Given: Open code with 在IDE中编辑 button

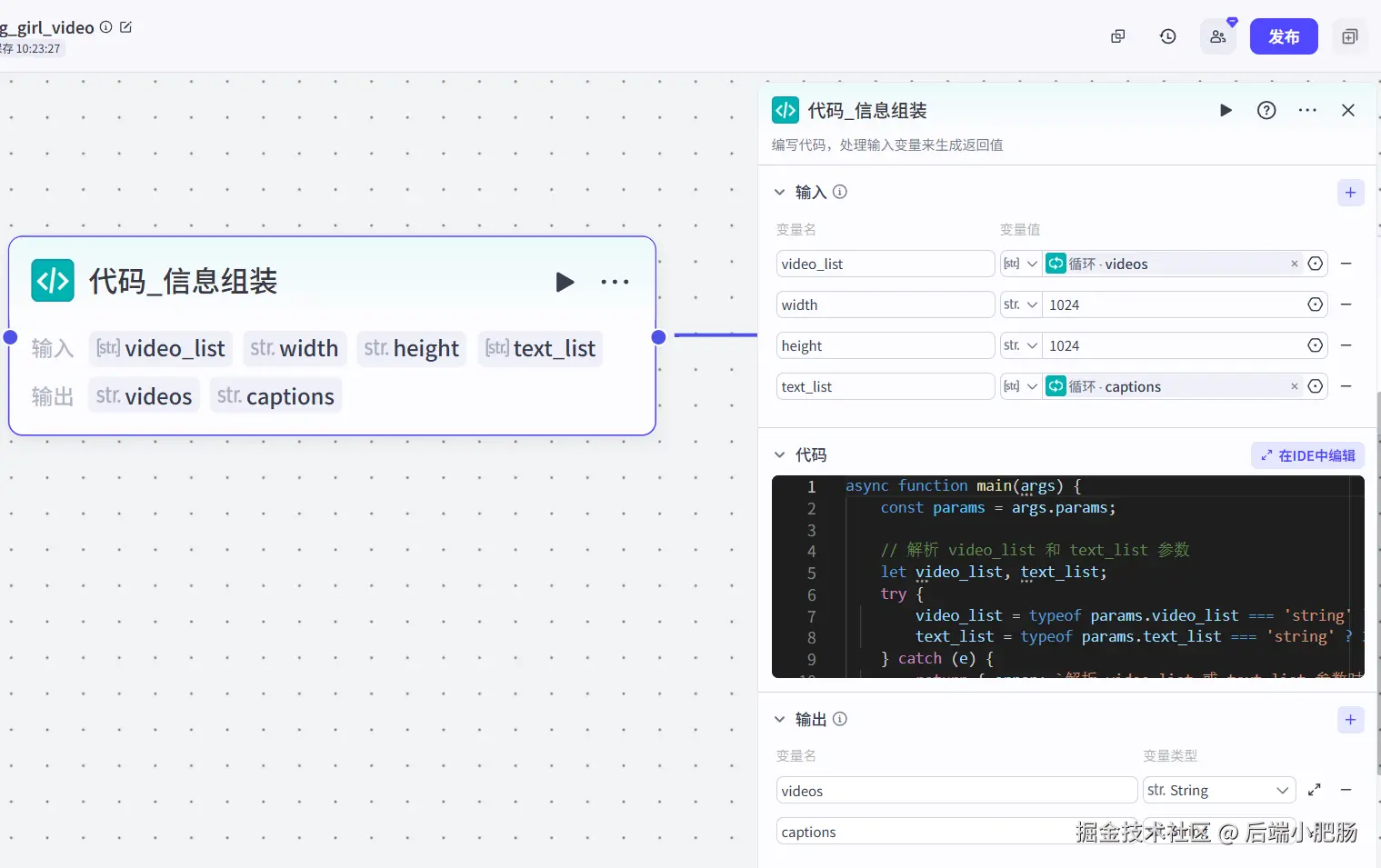Looking at the screenshot, I should [1307, 455].
